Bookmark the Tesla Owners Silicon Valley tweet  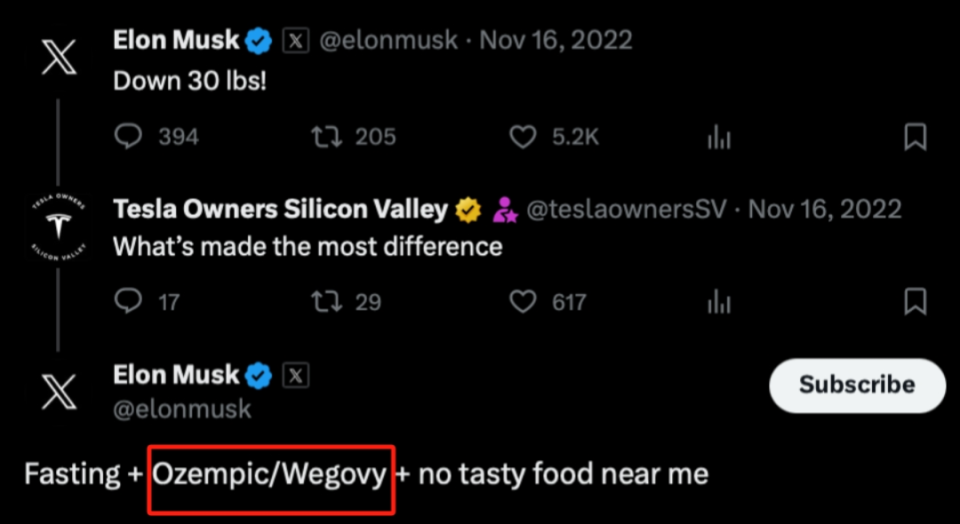(x=914, y=300)
